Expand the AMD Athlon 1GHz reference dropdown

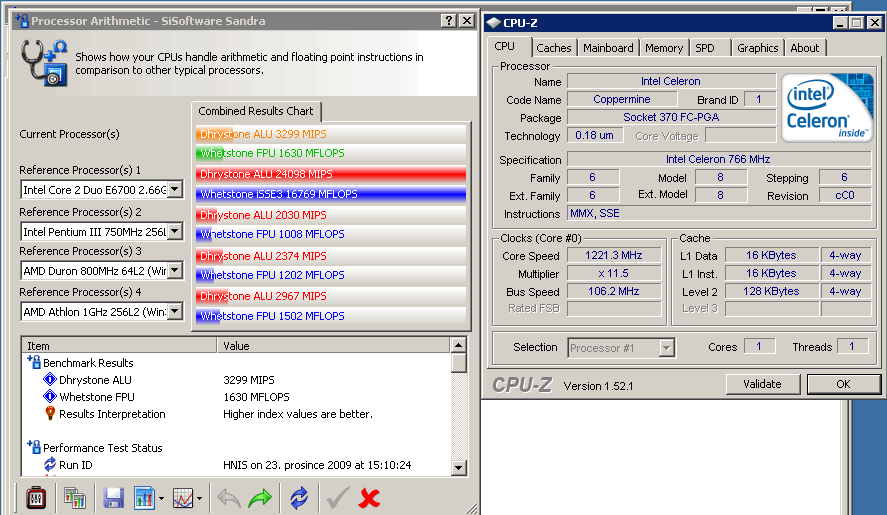coord(174,312)
